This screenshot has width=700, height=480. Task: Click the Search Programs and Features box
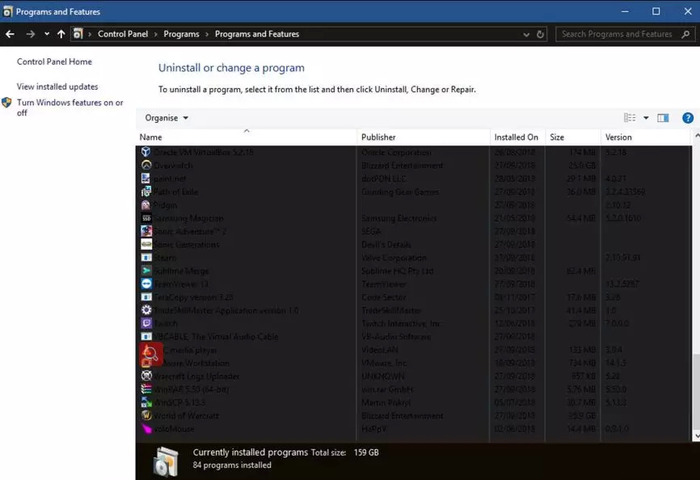pos(625,34)
